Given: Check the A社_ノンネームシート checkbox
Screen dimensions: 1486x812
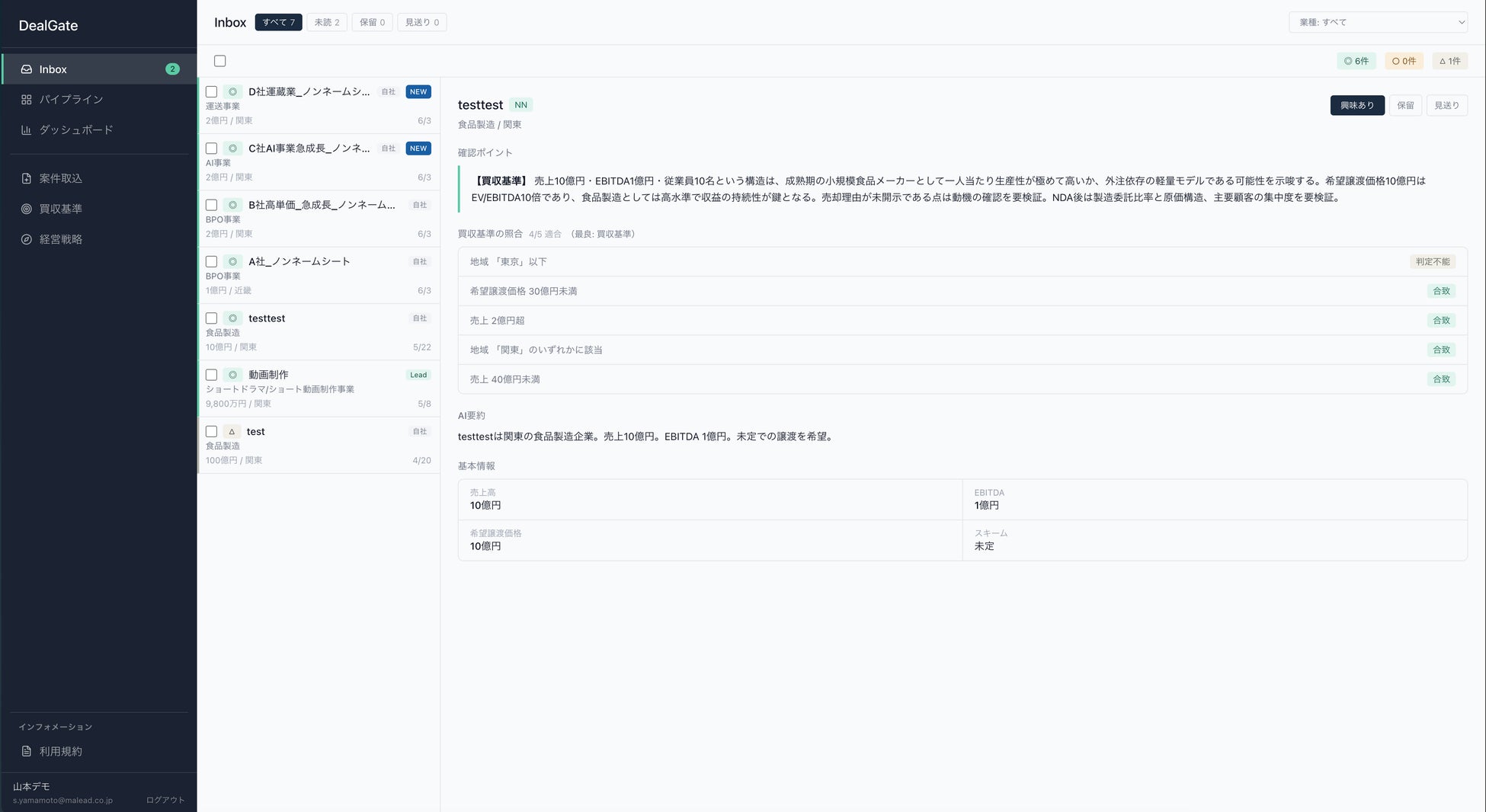Looking at the screenshot, I should 212,261.
